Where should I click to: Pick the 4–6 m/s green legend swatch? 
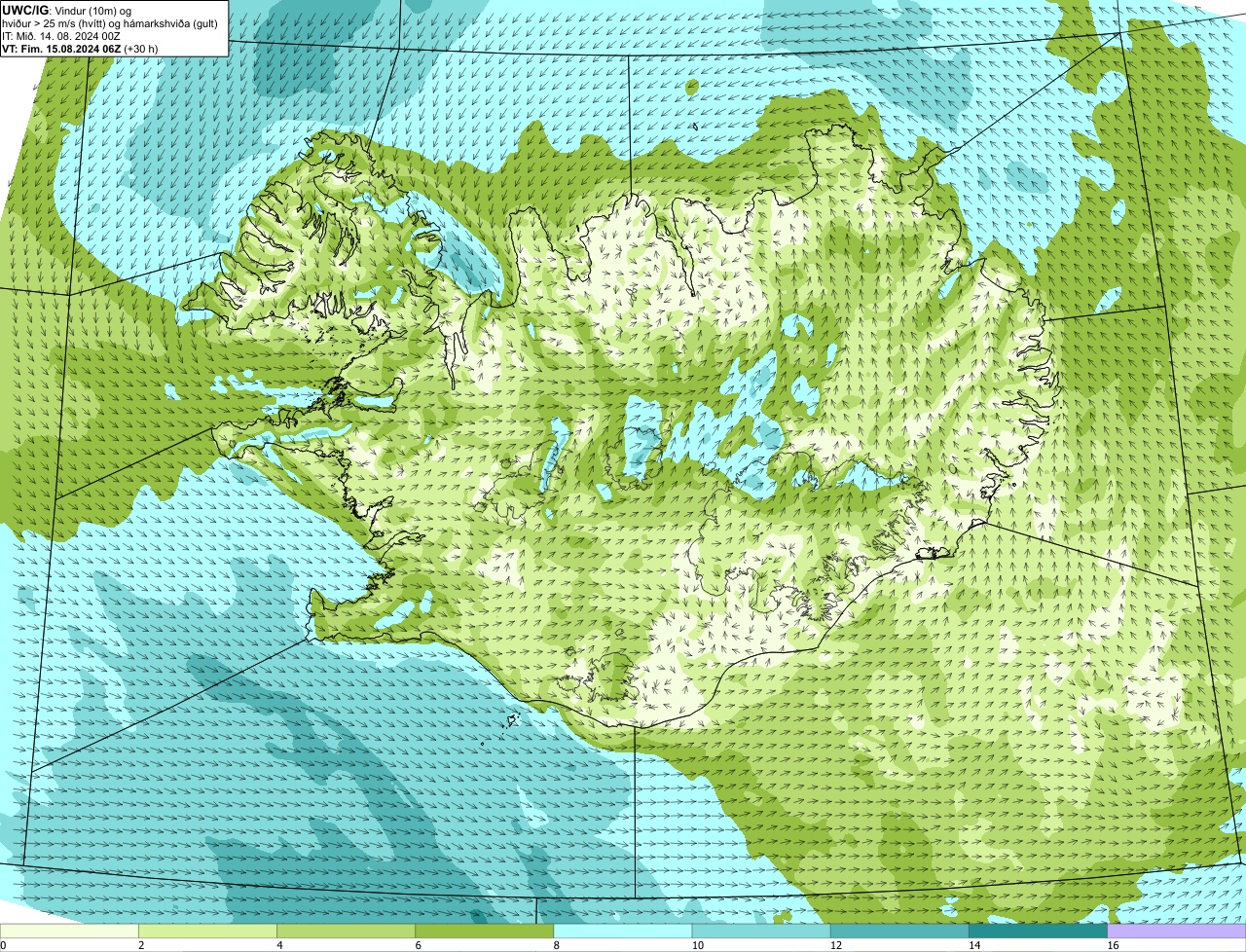point(346,931)
